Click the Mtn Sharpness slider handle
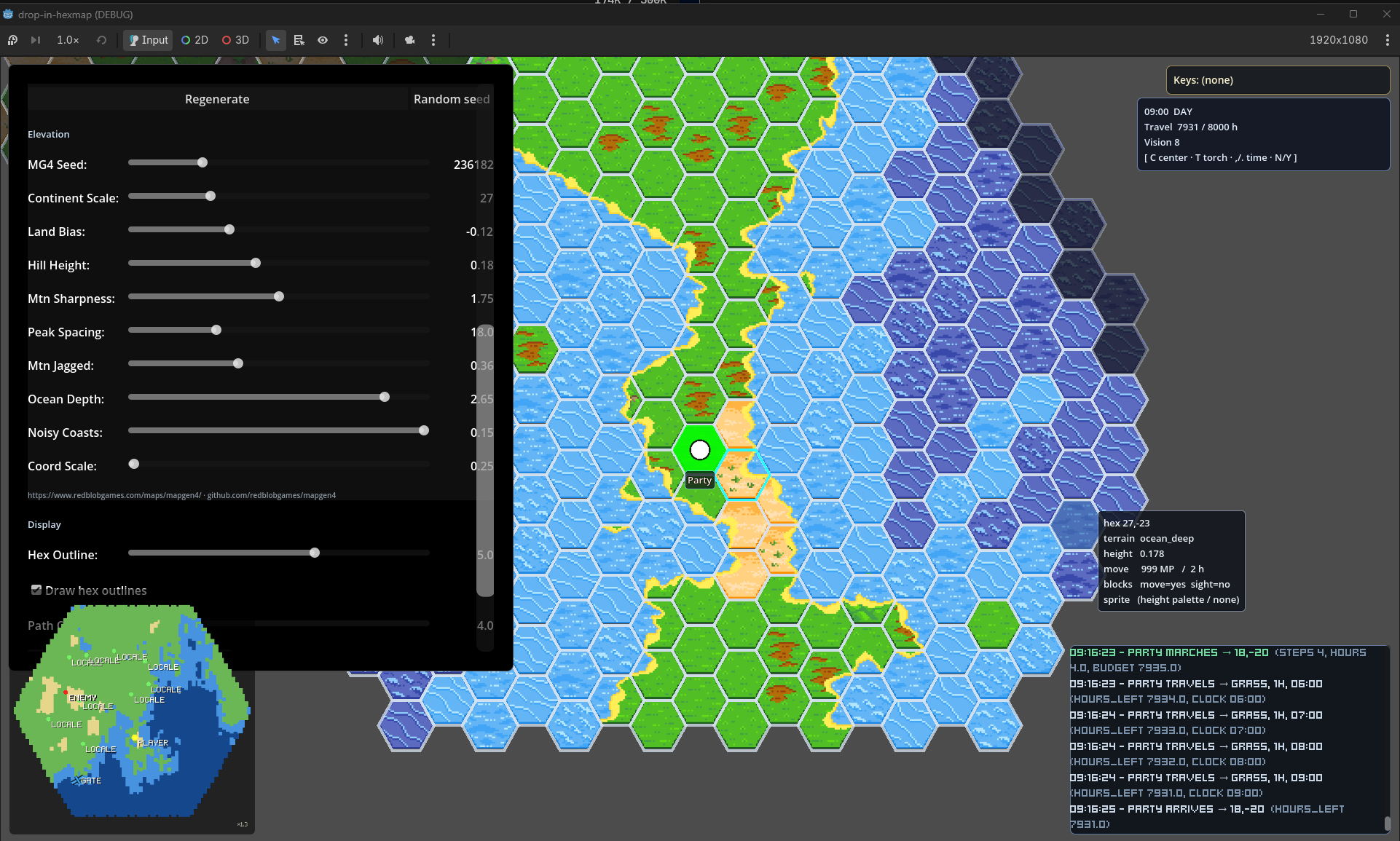Viewport: 1400px width, 841px height. 279,296
